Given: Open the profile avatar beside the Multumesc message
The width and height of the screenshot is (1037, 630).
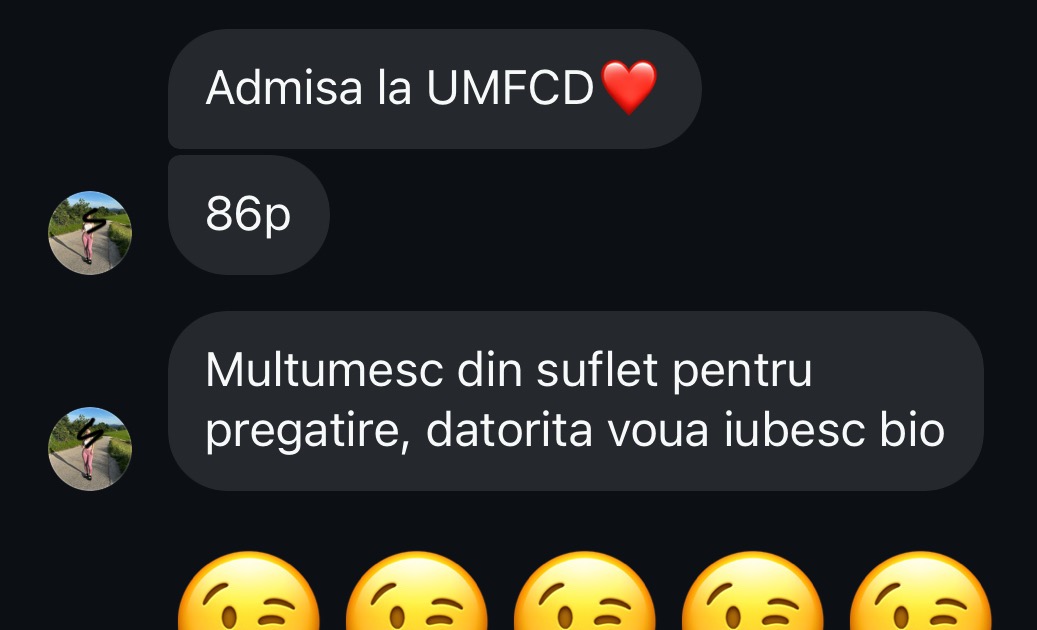Looking at the screenshot, I should coord(90,449).
